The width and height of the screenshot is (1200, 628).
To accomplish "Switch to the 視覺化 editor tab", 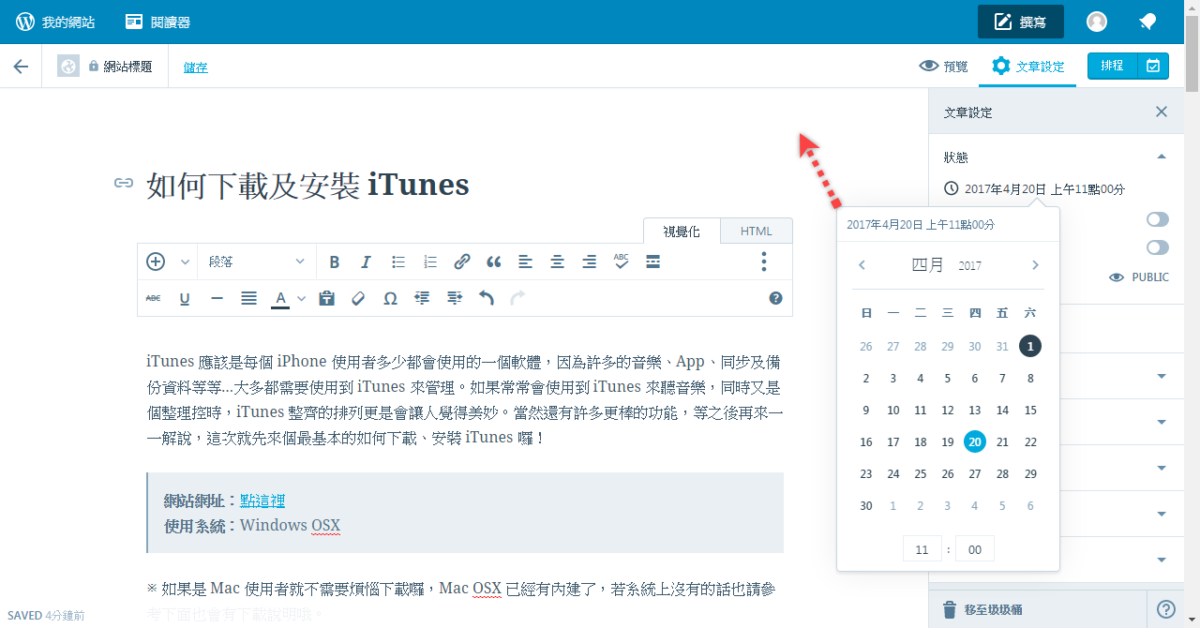I will pos(681,231).
